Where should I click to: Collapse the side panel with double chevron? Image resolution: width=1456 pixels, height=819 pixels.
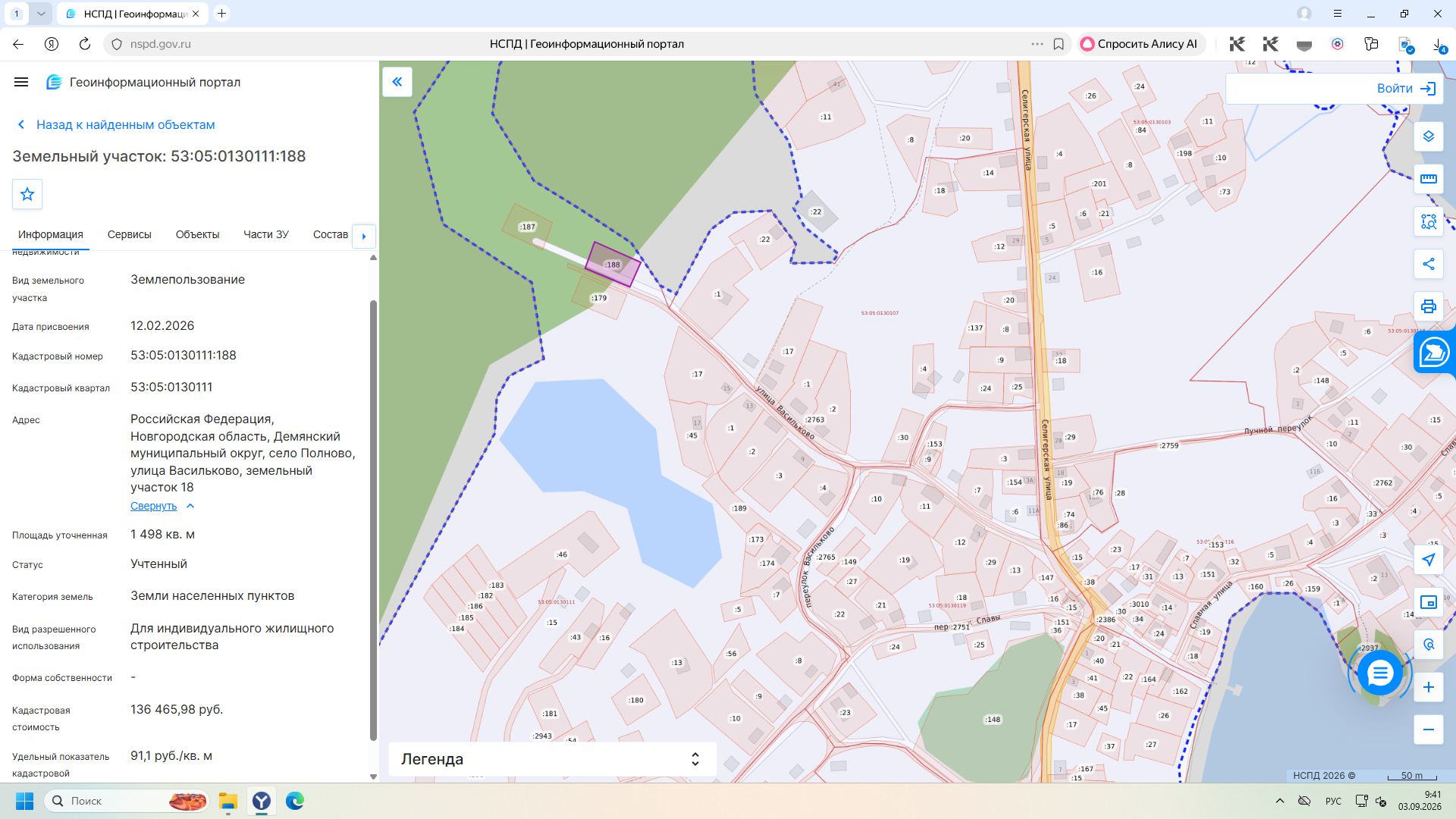pyautogui.click(x=397, y=82)
